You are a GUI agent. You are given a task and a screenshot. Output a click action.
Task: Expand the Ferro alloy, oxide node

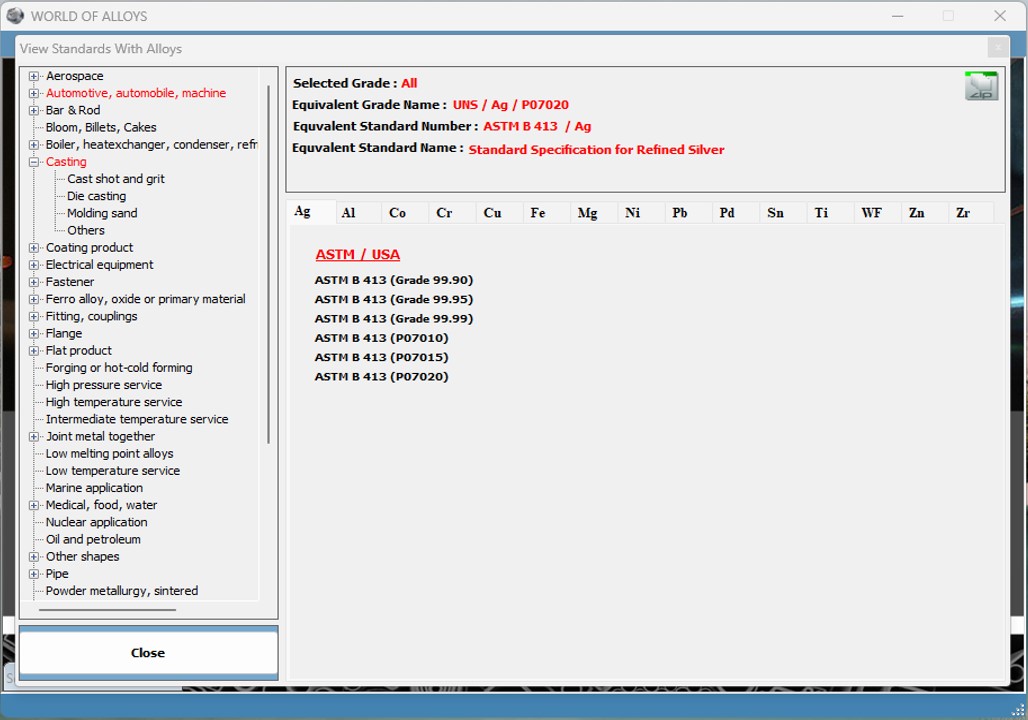tap(33, 299)
